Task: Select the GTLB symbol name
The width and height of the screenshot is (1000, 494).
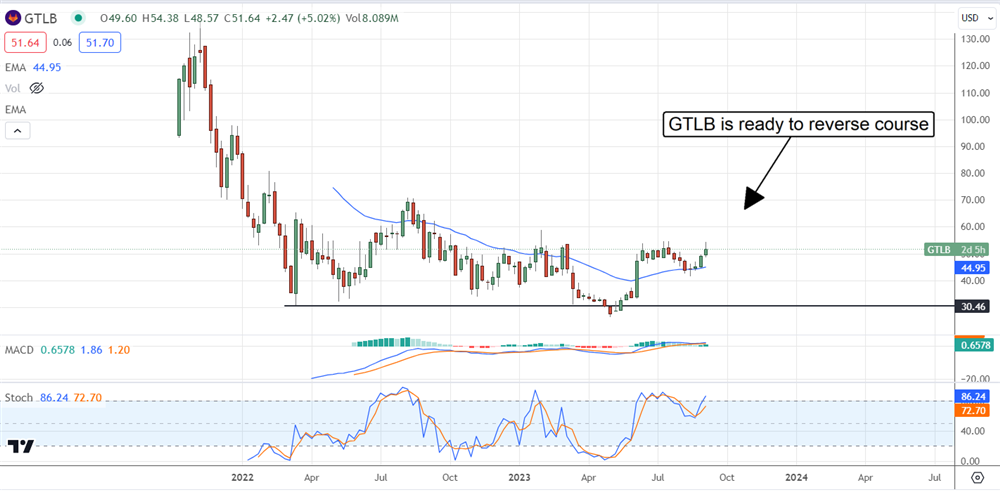Action: pyautogui.click(x=42, y=18)
